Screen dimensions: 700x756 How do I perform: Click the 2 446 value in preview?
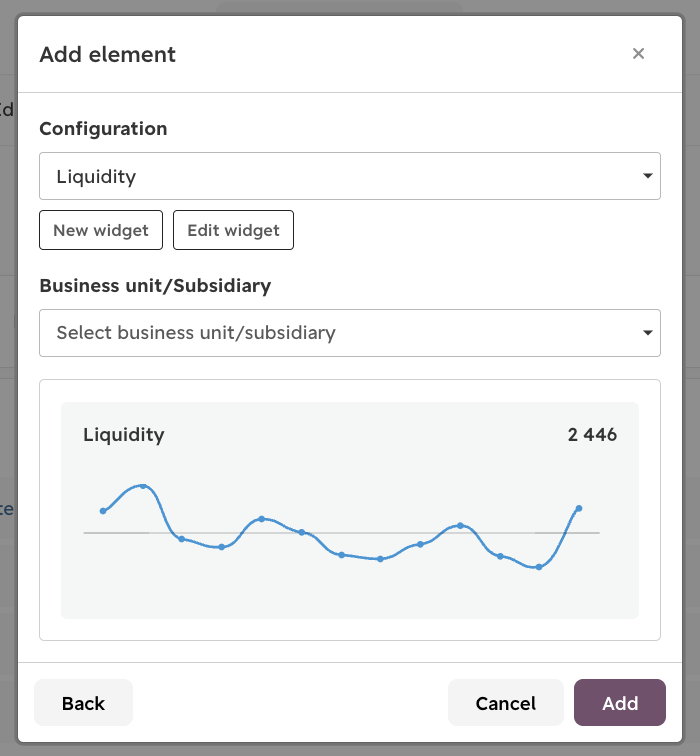point(592,435)
